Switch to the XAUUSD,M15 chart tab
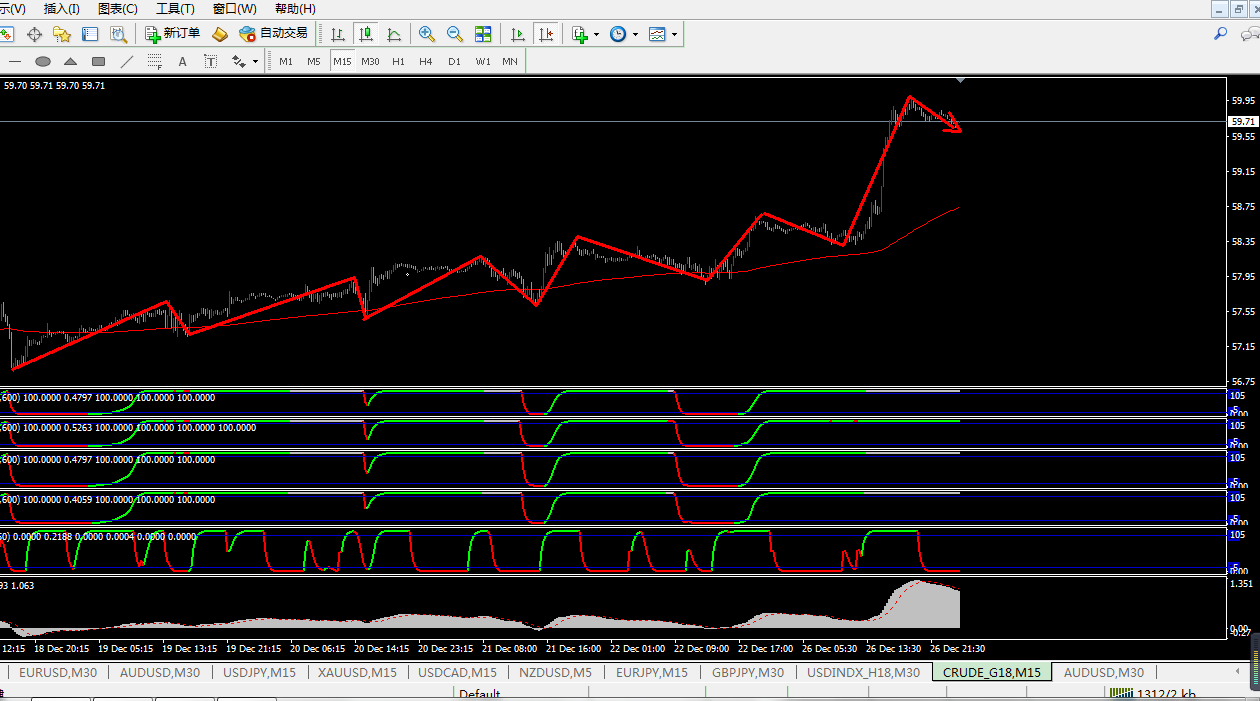 click(357, 673)
